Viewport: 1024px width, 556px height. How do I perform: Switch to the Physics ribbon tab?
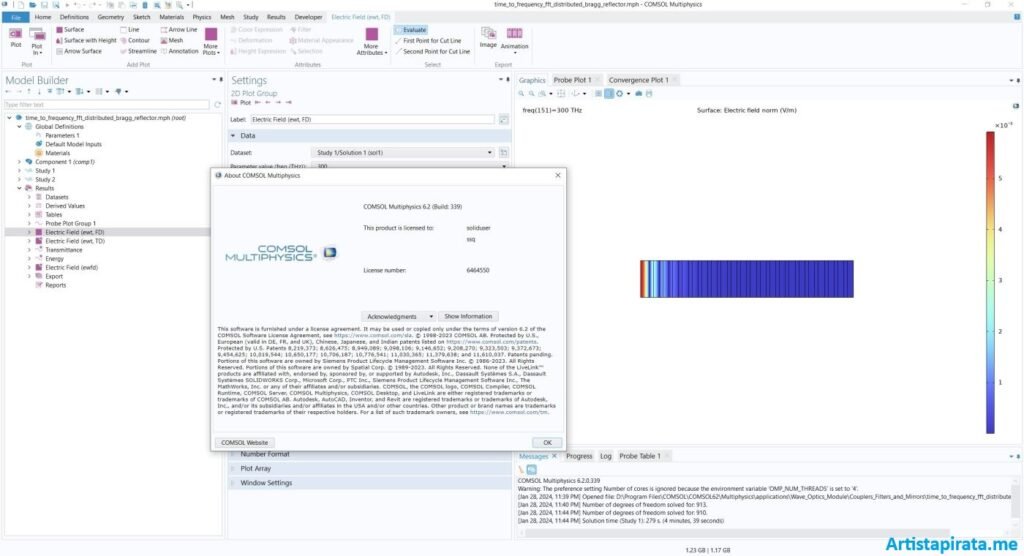coord(201,17)
